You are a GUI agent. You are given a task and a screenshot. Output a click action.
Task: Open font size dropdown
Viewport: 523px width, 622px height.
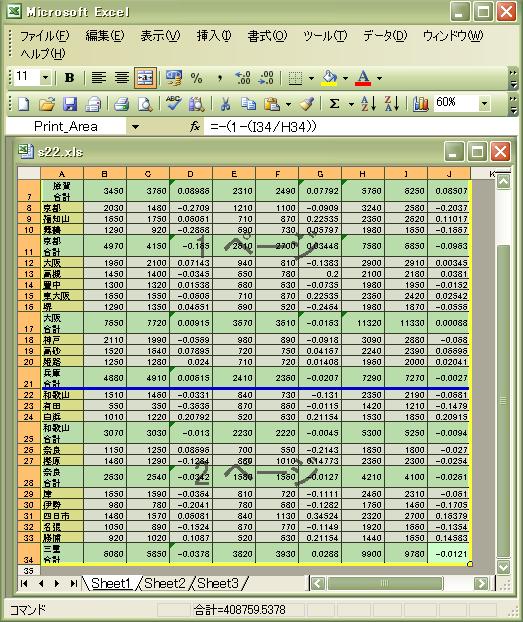45,77
